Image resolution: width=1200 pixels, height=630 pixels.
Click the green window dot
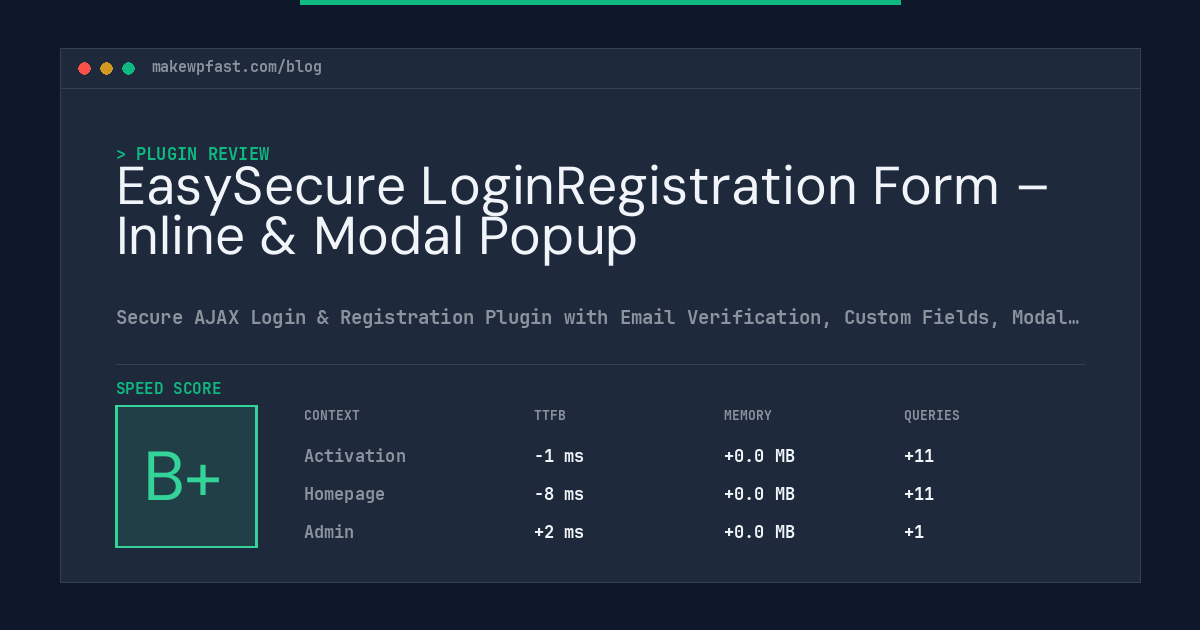128,68
